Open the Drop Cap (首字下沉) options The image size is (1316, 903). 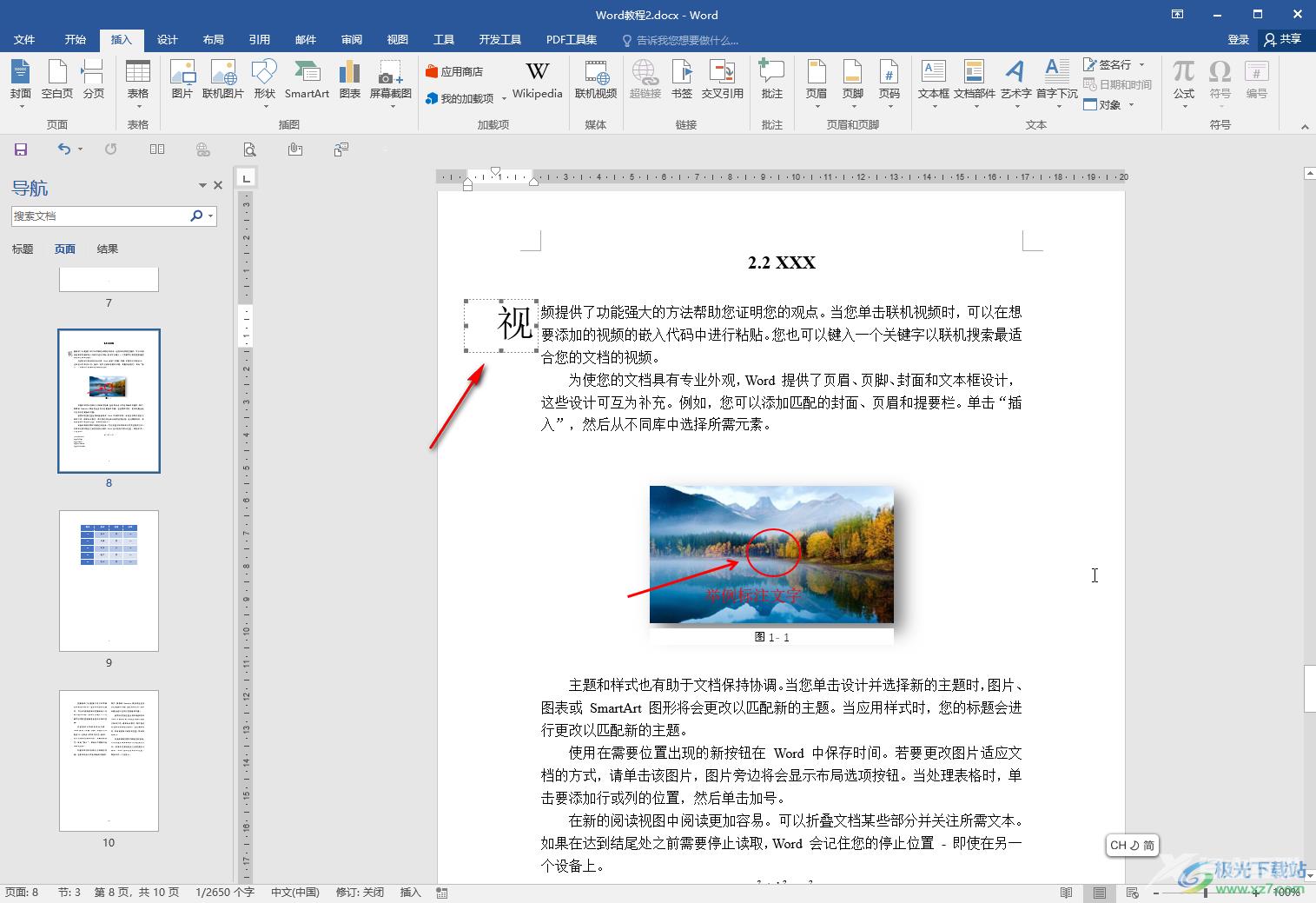1057,83
